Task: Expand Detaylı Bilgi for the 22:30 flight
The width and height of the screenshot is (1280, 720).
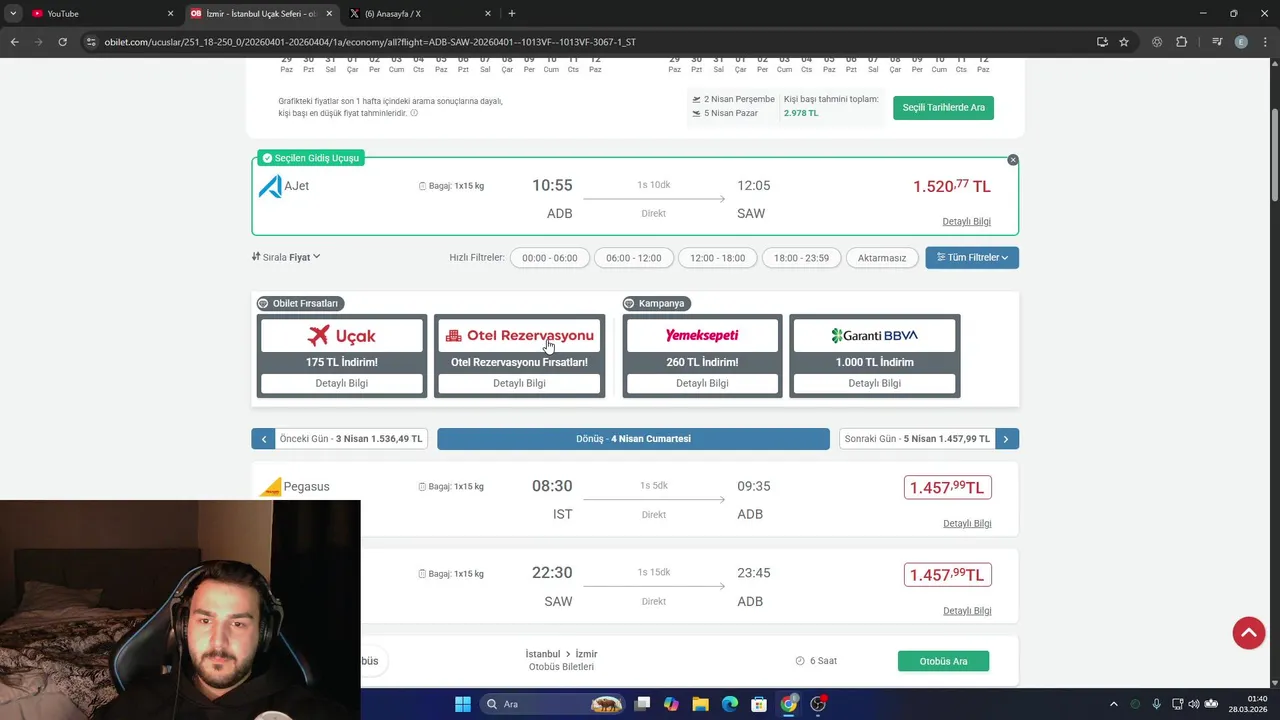Action: (x=967, y=611)
